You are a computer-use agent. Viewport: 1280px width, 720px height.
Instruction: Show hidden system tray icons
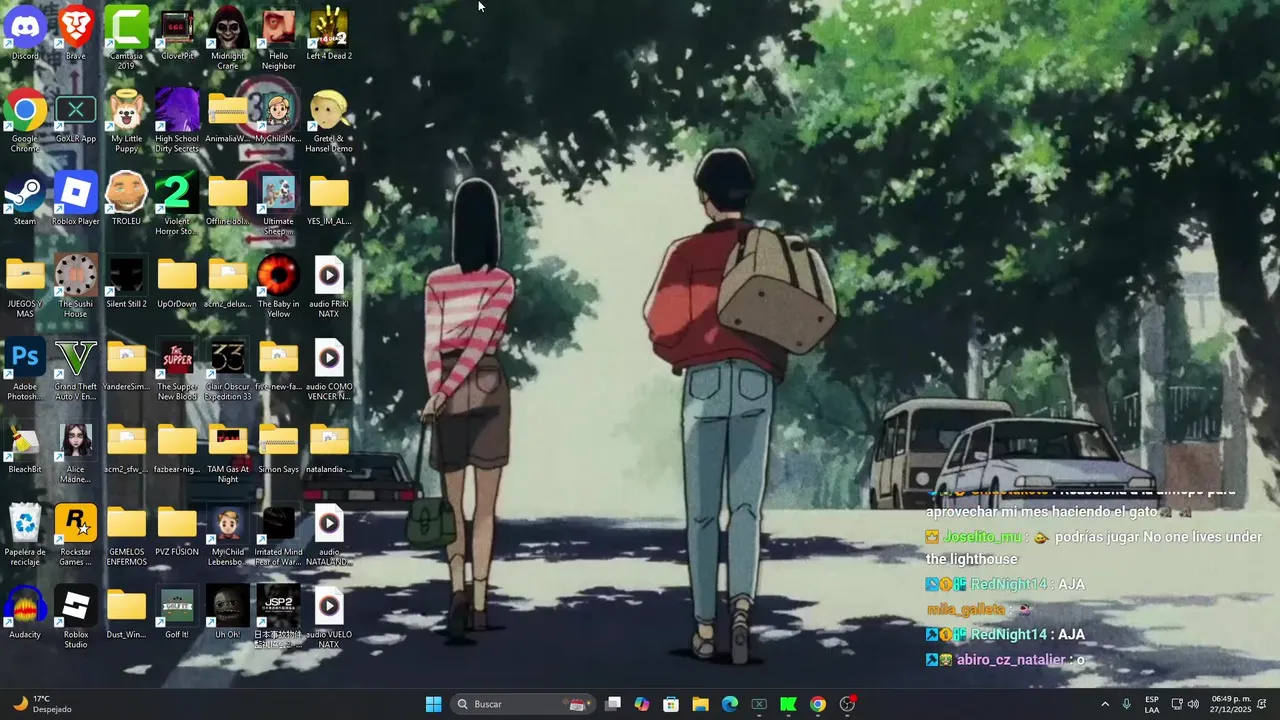pos(1104,704)
